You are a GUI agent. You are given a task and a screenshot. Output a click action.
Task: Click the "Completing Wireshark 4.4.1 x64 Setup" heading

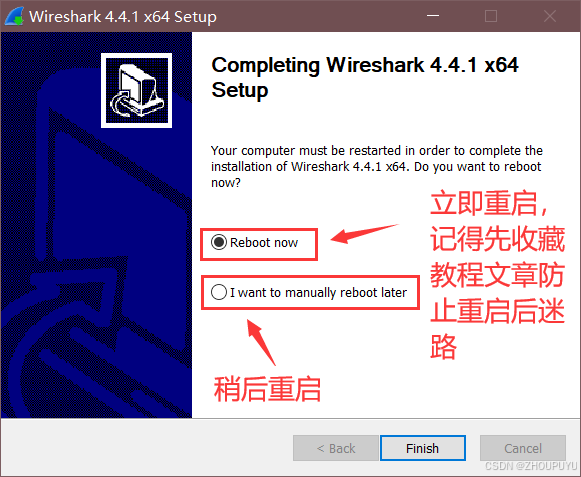365,77
